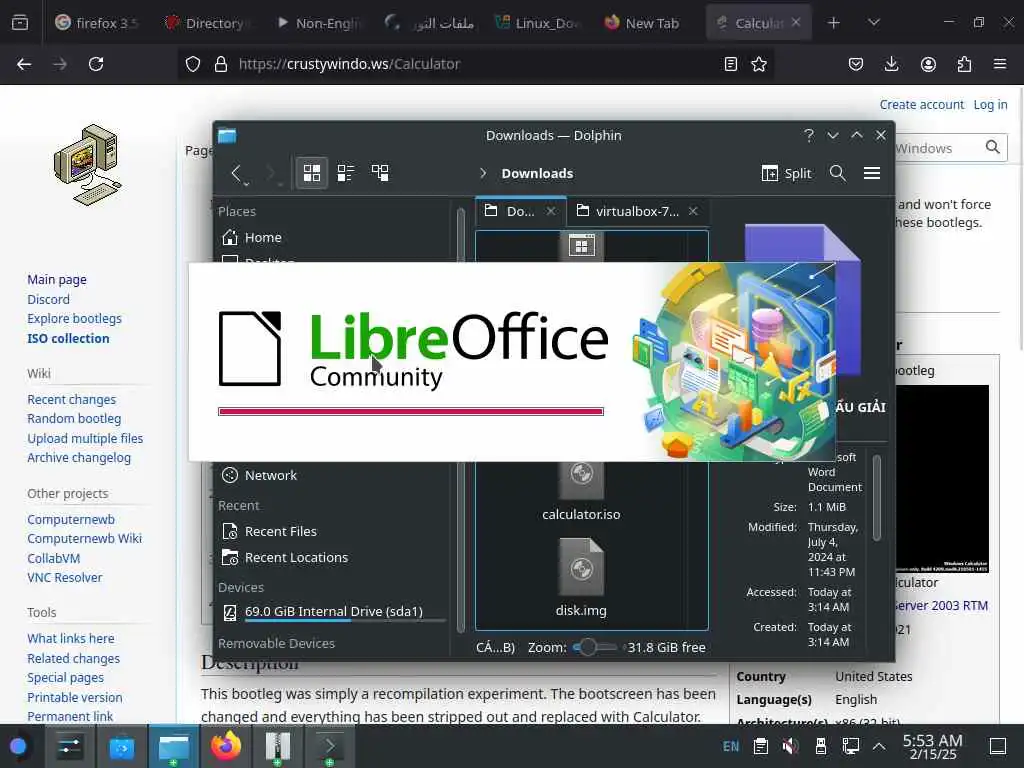Adjust the Dolphin Zoom slider
This screenshot has height=768, width=1024.
[x=594, y=647]
